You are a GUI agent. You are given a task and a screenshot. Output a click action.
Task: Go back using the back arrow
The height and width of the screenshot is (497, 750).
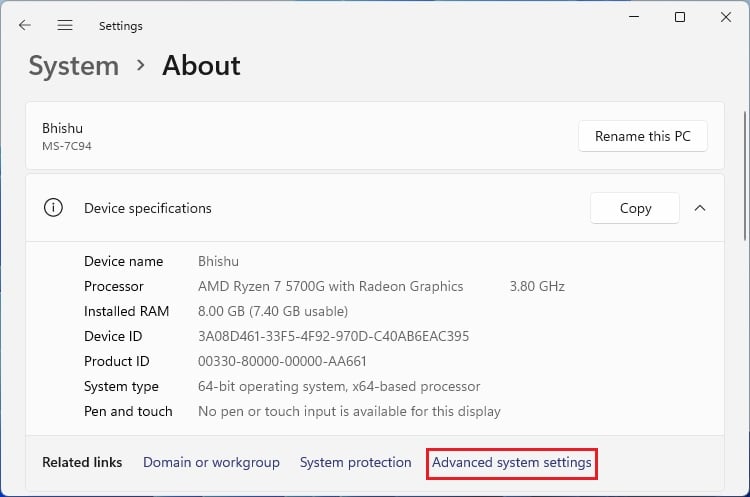pyautogui.click(x=25, y=25)
